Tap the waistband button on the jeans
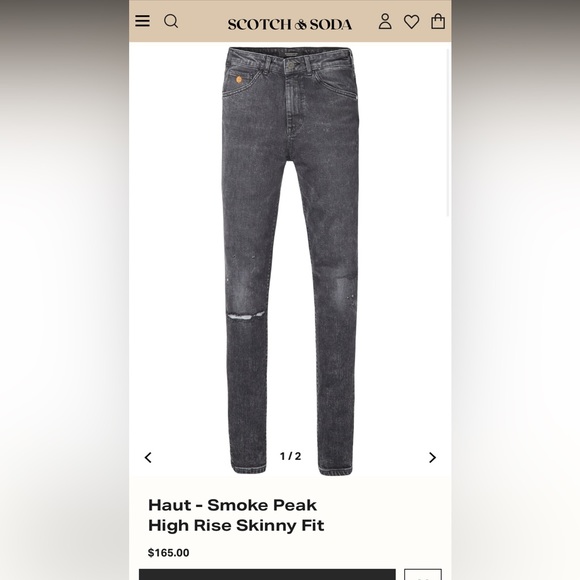The height and width of the screenshot is (580, 580). pos(290,65)
